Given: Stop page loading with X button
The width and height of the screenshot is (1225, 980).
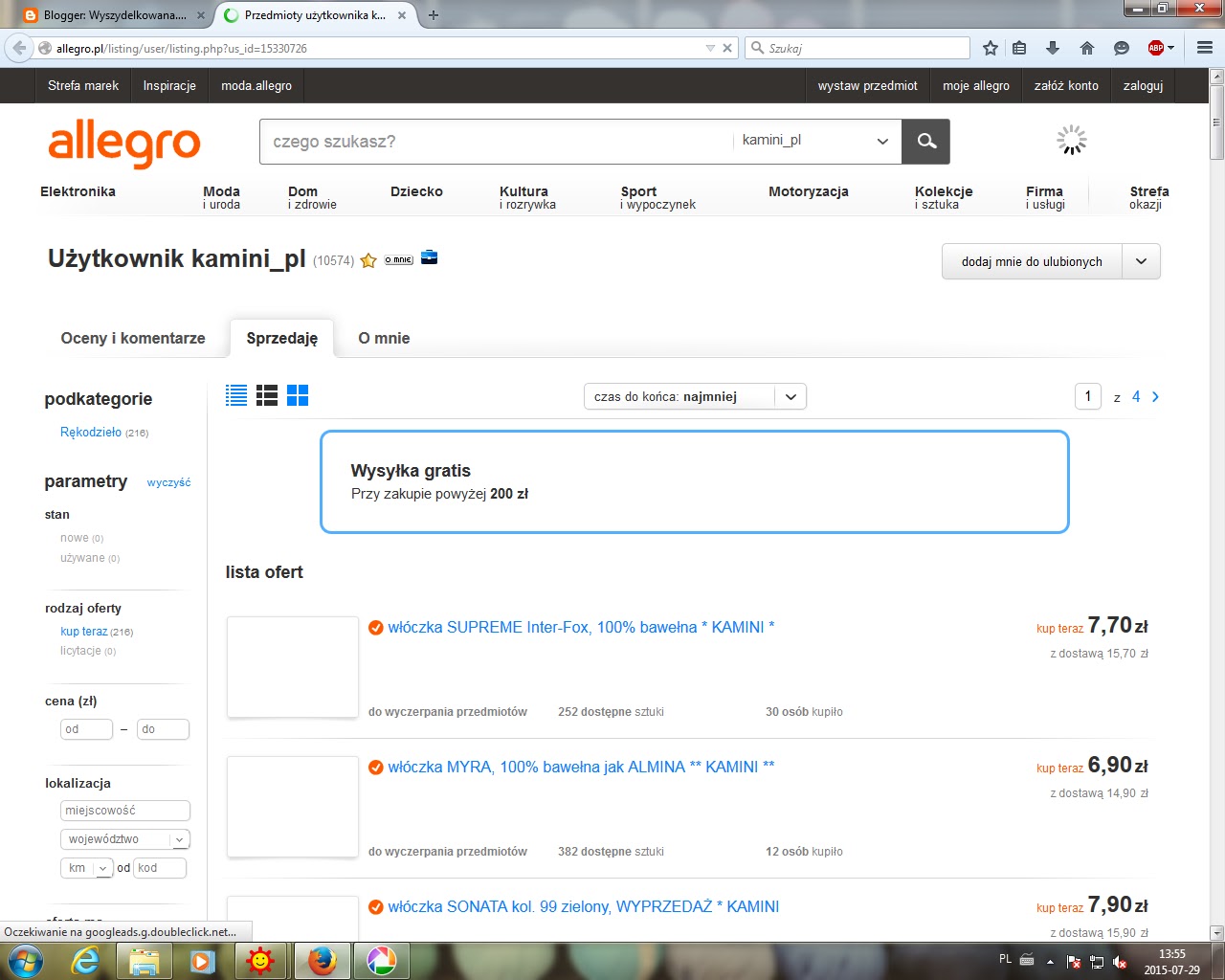Looking at the screenshot, I should tap(727, 48).
